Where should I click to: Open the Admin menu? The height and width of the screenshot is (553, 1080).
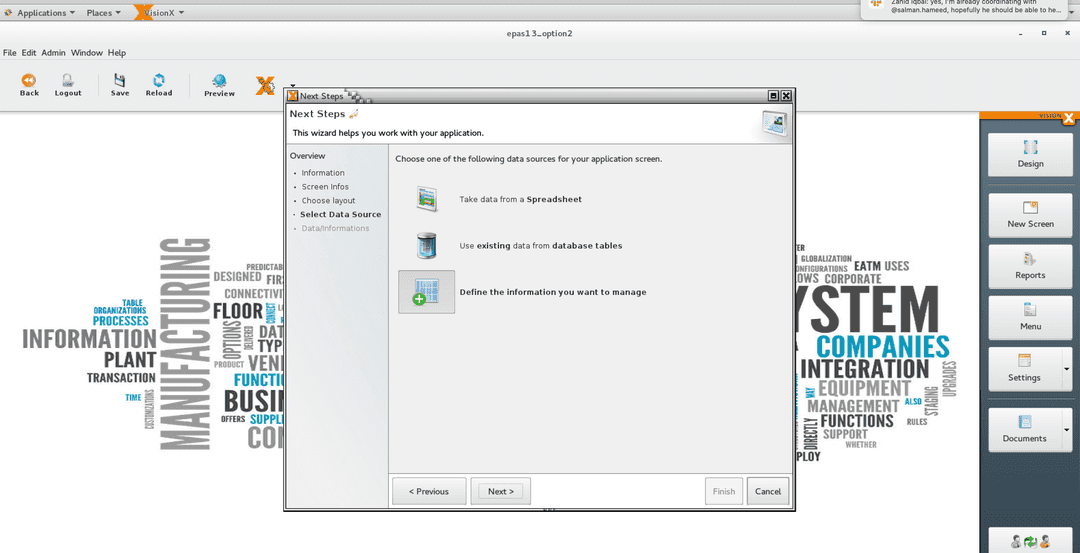tap(53, 53)
